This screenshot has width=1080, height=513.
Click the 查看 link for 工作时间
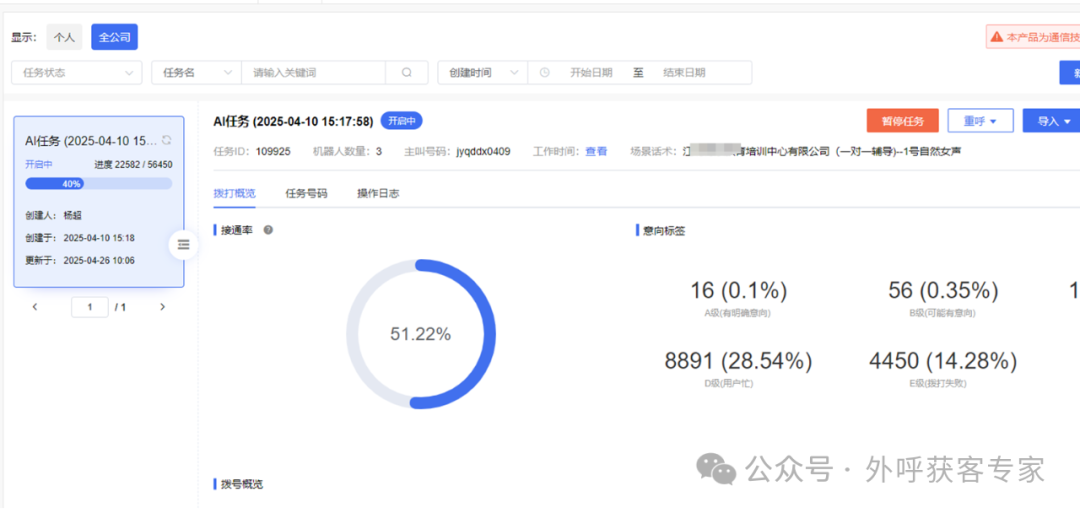[596, 152]
